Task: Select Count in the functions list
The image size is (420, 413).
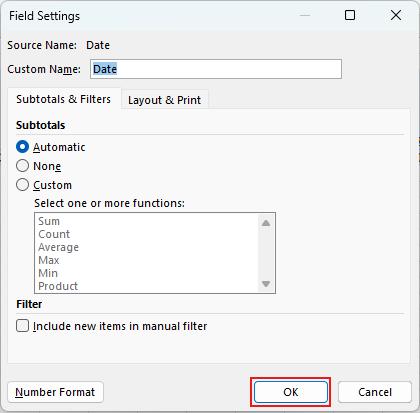Action: 54,234
